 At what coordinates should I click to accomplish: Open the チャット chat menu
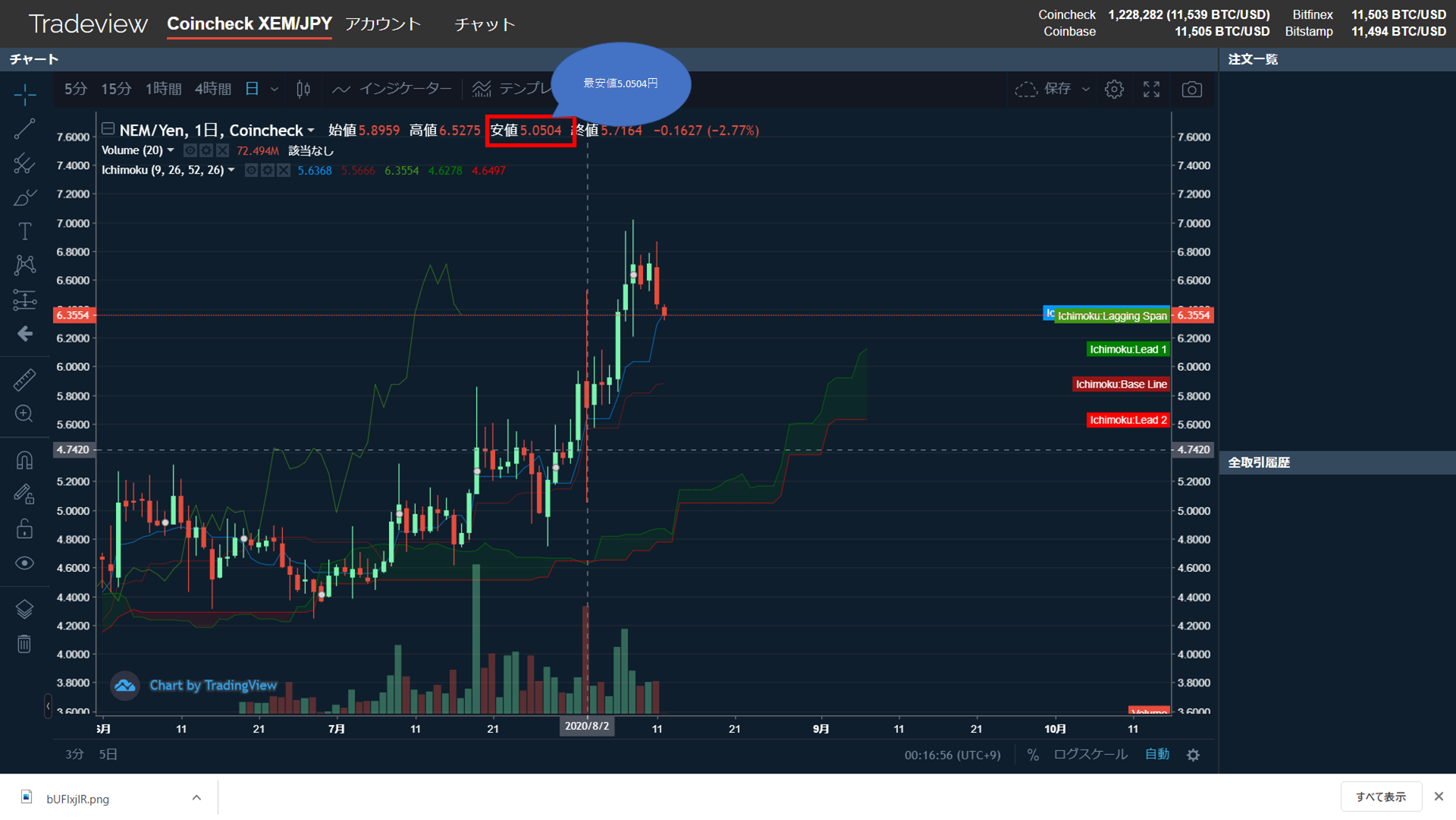(x=485, y=24)
